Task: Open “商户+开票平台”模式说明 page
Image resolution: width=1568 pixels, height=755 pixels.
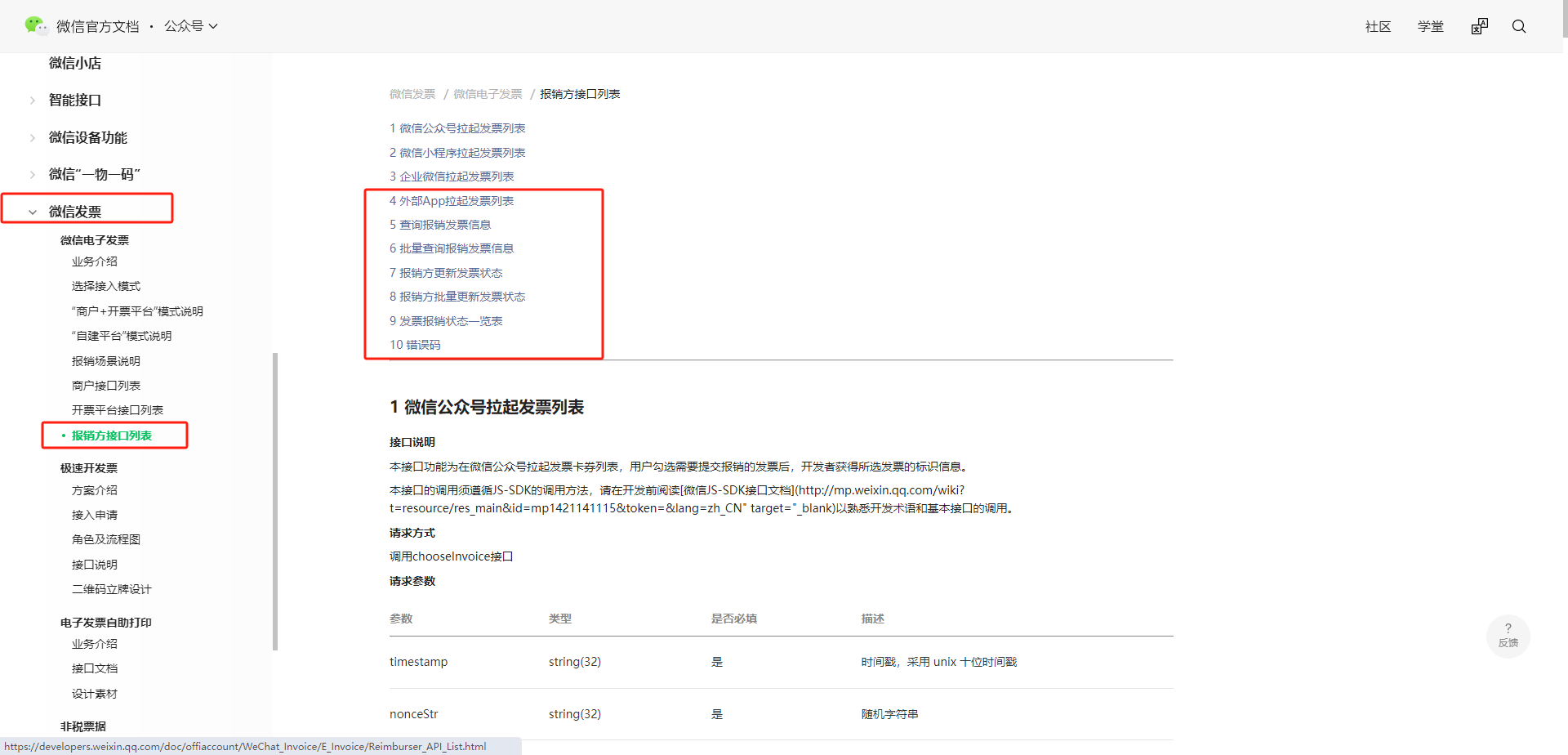Action: tap(137, 311)
